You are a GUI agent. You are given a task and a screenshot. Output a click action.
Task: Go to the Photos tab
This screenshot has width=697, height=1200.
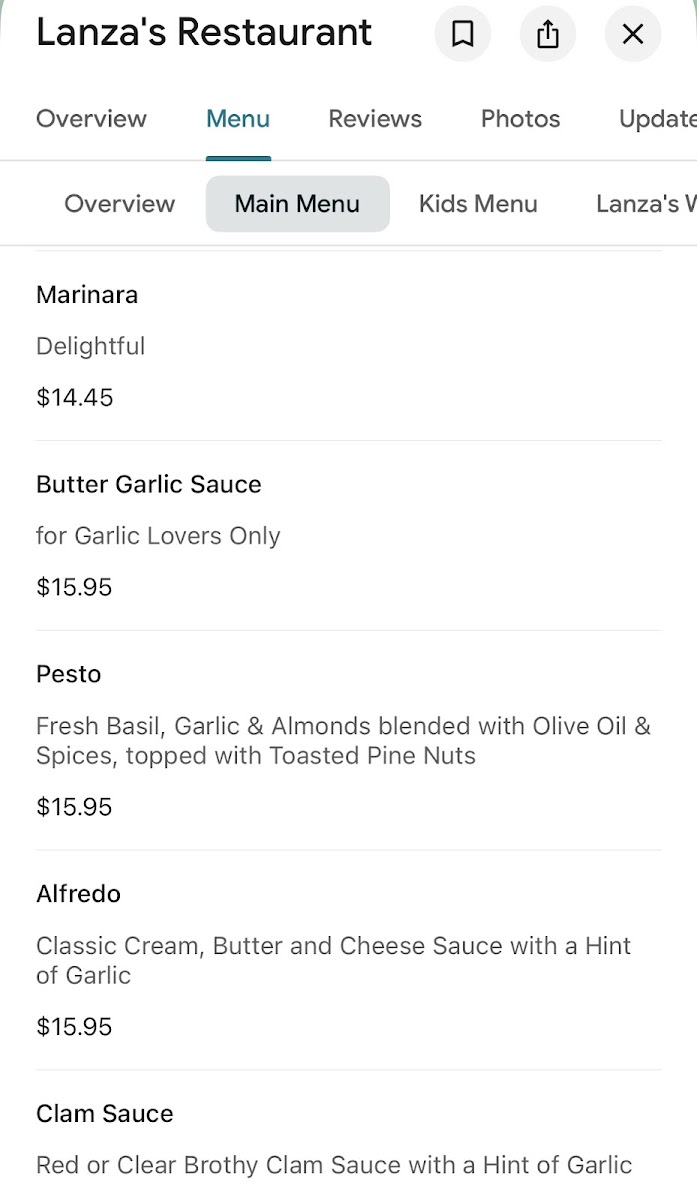pos(520,119)
